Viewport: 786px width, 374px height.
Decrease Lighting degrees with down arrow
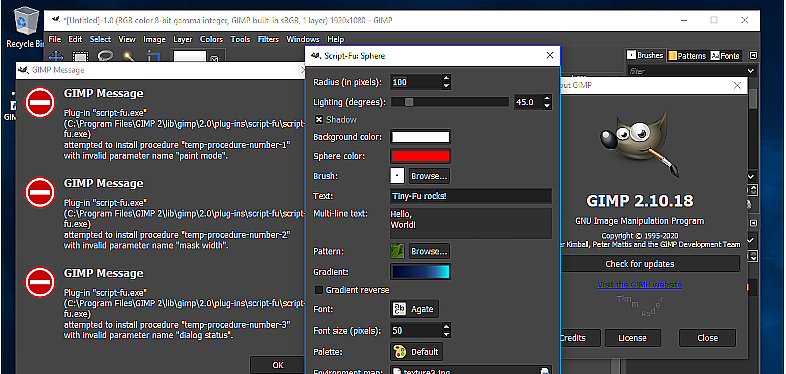pyautogui.click(x=547, y=106)
